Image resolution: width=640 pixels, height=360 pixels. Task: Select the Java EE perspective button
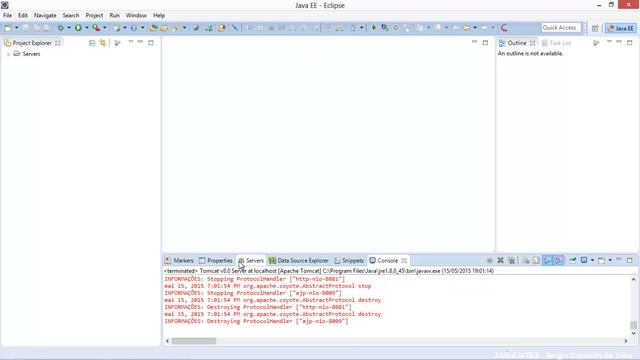tap(620, 28)
